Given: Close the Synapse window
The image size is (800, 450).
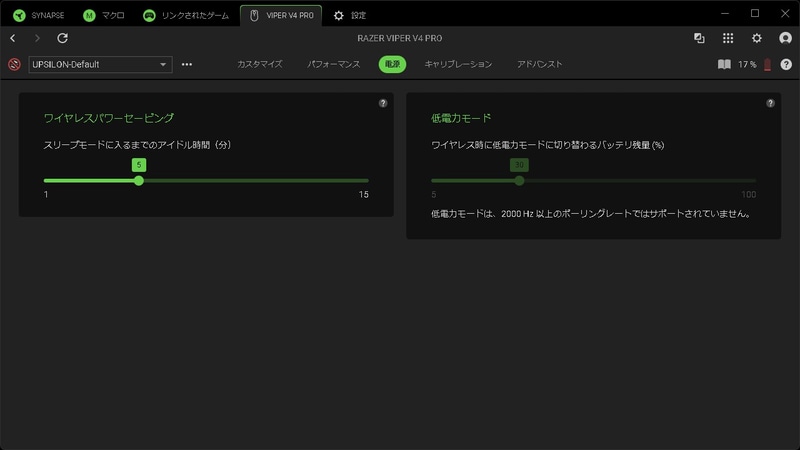Looking at the screenshot, I should tap(785, 14).
